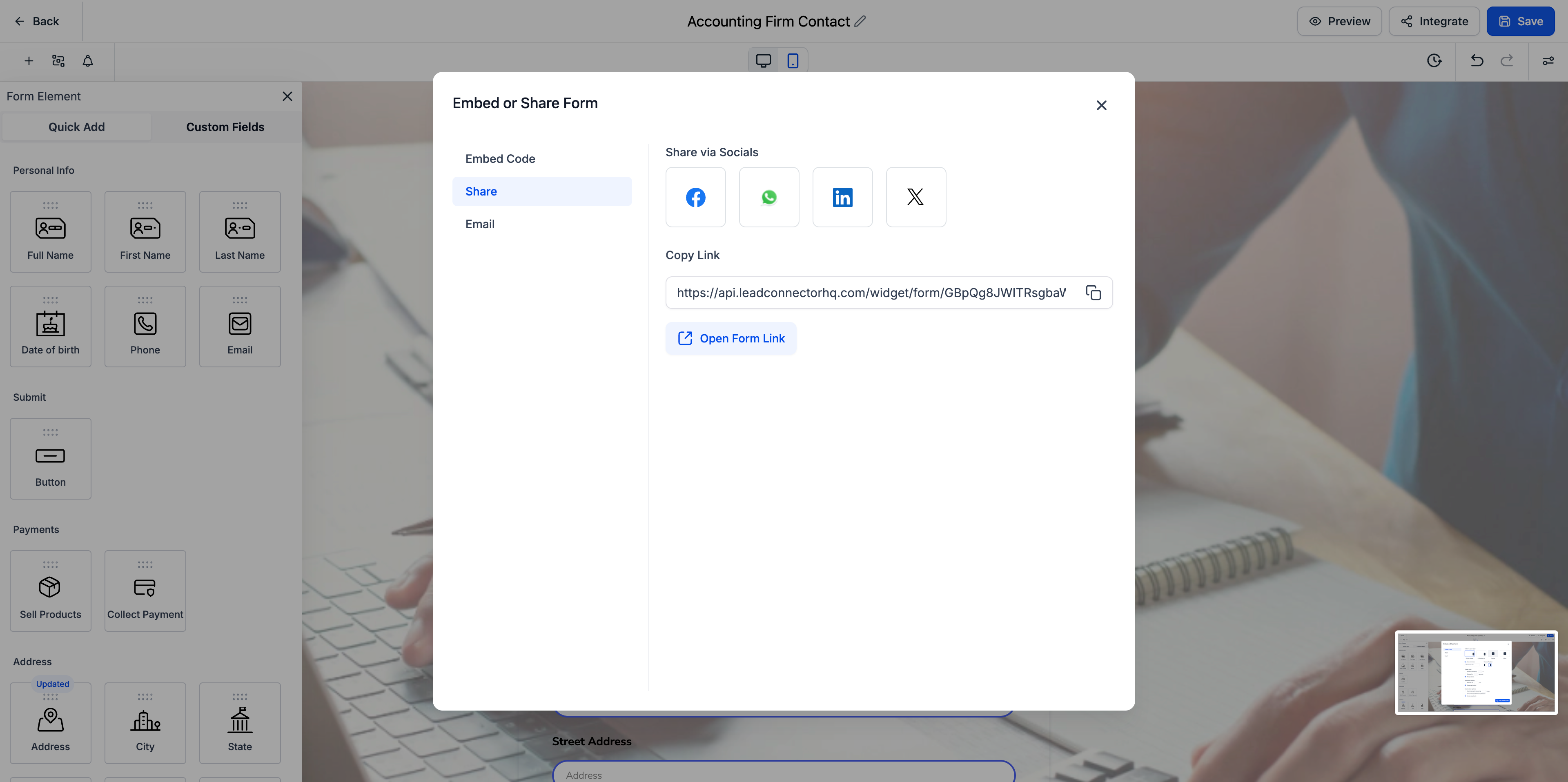Add the Email field element
This screenshot has width=1568, height=782.
(x=240, y=327)
